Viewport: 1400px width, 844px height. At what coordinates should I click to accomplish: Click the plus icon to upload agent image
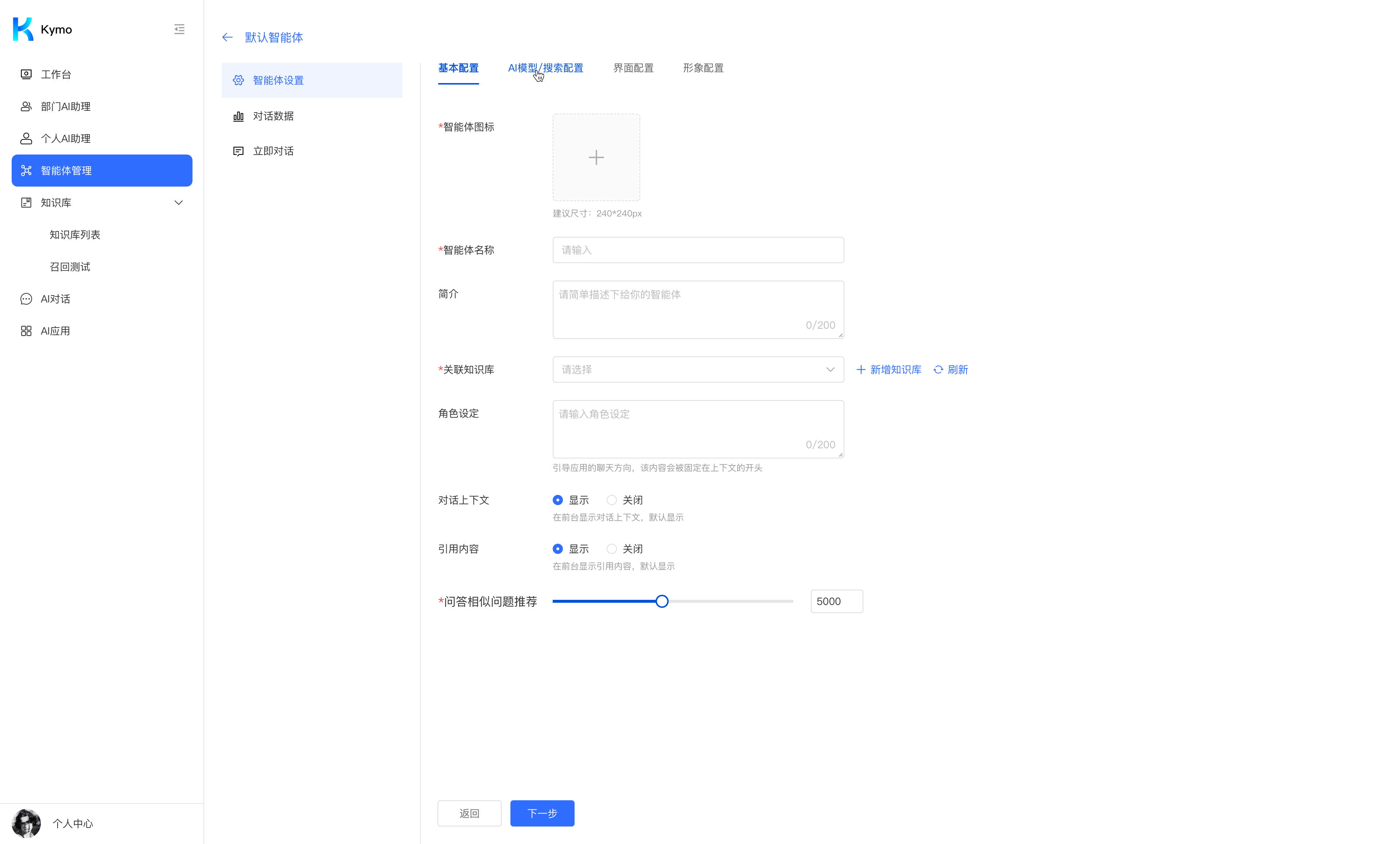click(596, 157)
